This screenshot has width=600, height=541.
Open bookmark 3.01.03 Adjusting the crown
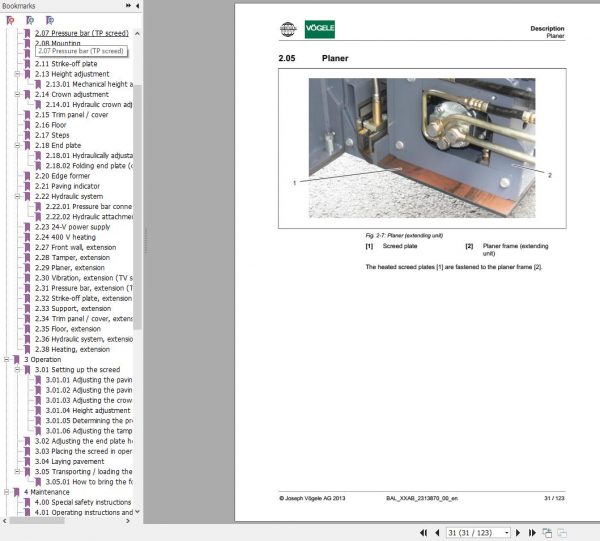(x=89, y=400)
